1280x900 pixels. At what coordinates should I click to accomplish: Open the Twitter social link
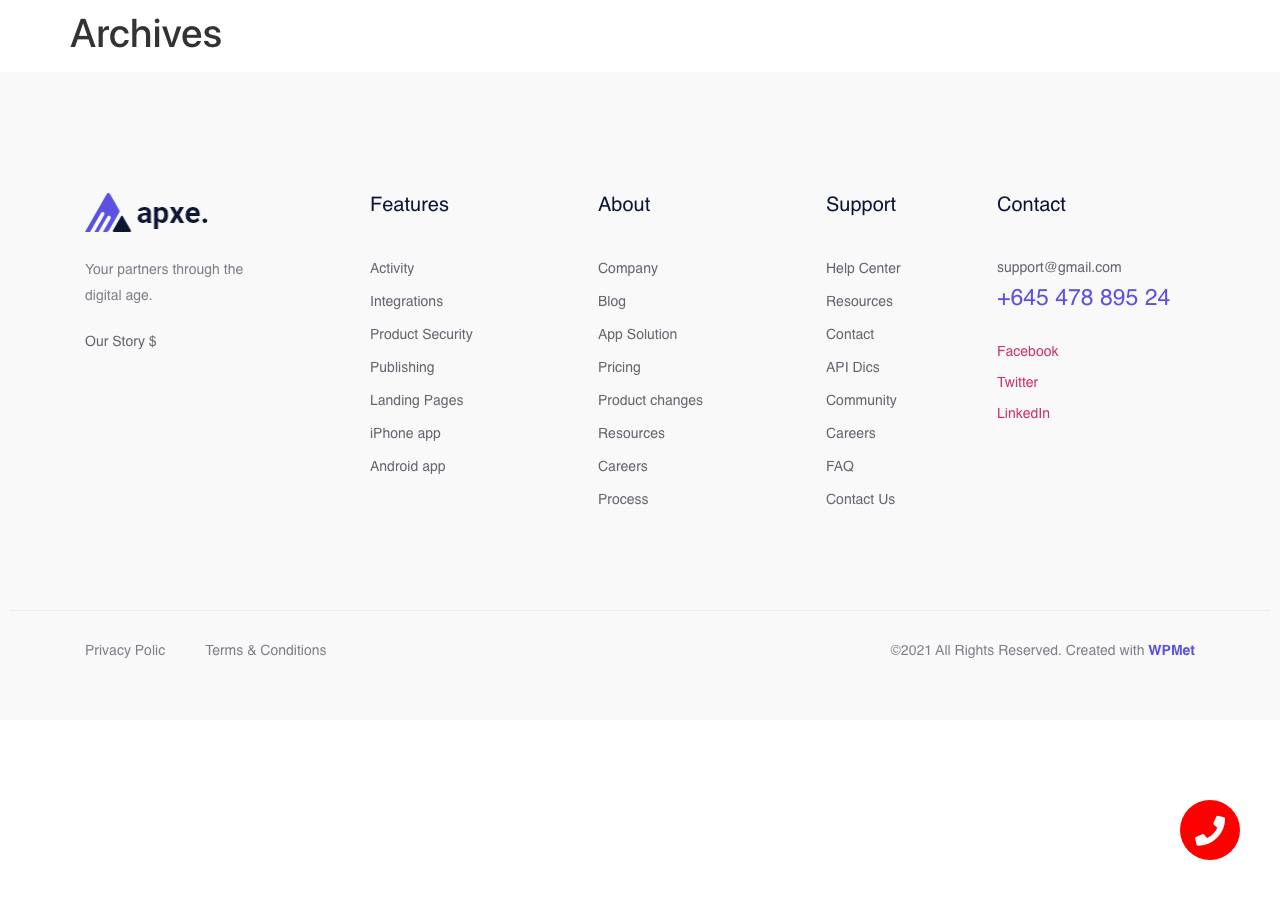[x=1017, y=382]
